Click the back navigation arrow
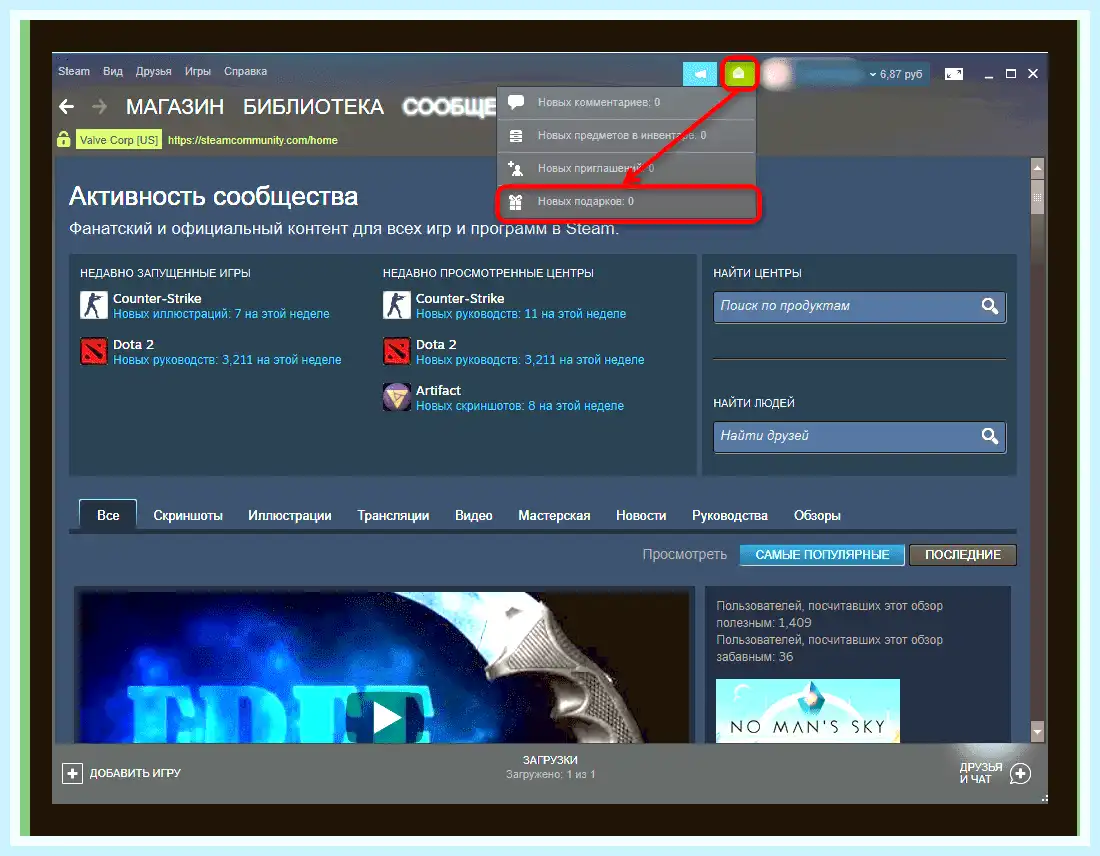 click(x=67, y=107)
